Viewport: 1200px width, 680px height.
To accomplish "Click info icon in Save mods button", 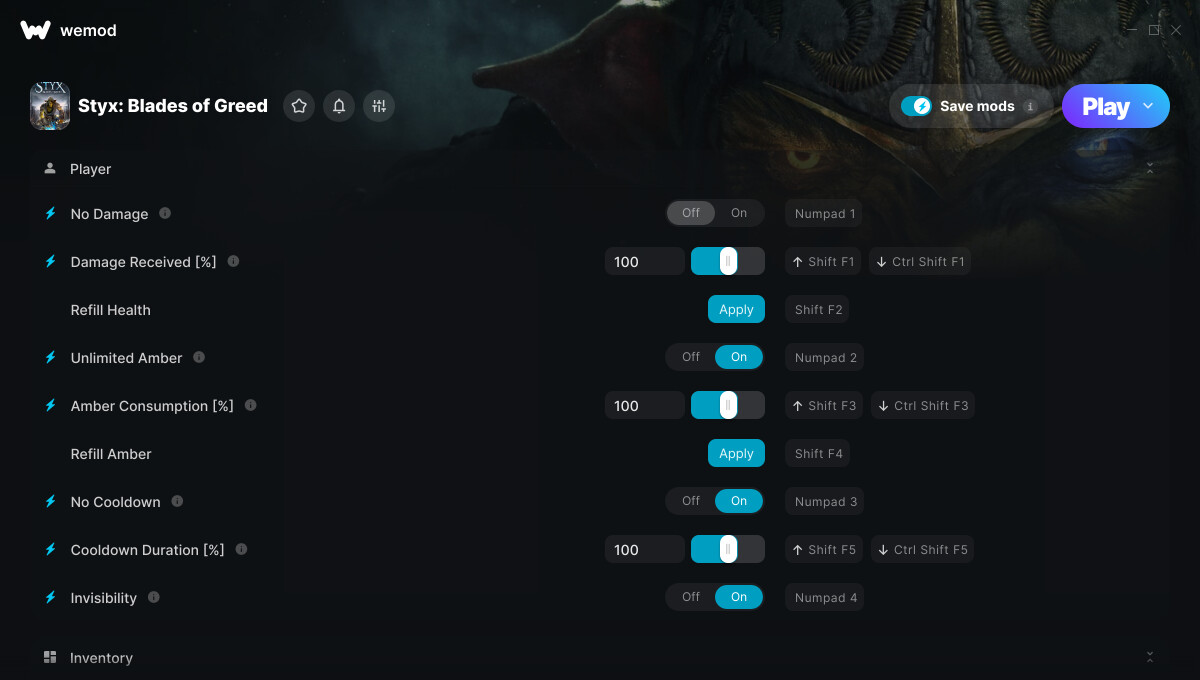I will (x=1030, y=106).
